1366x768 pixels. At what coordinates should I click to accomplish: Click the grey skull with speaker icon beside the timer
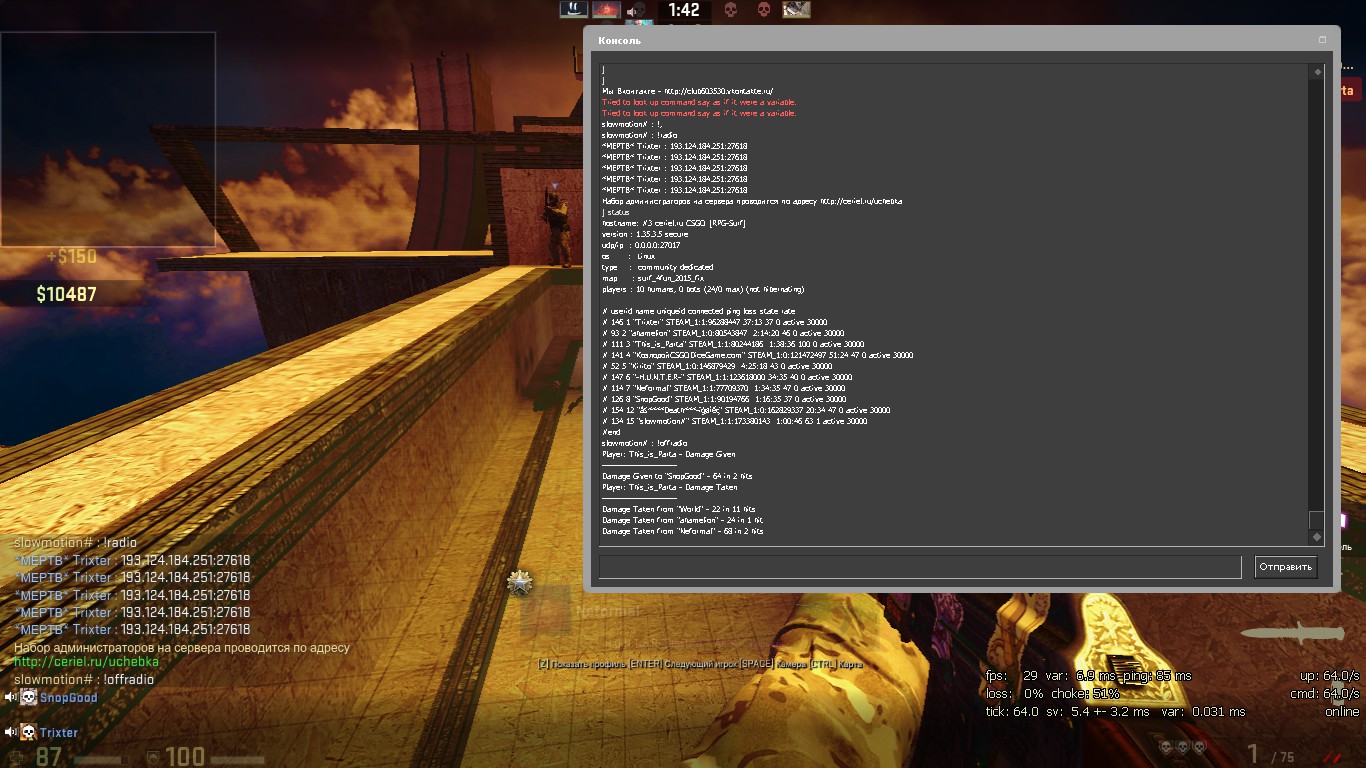click(x=637, y=10)
